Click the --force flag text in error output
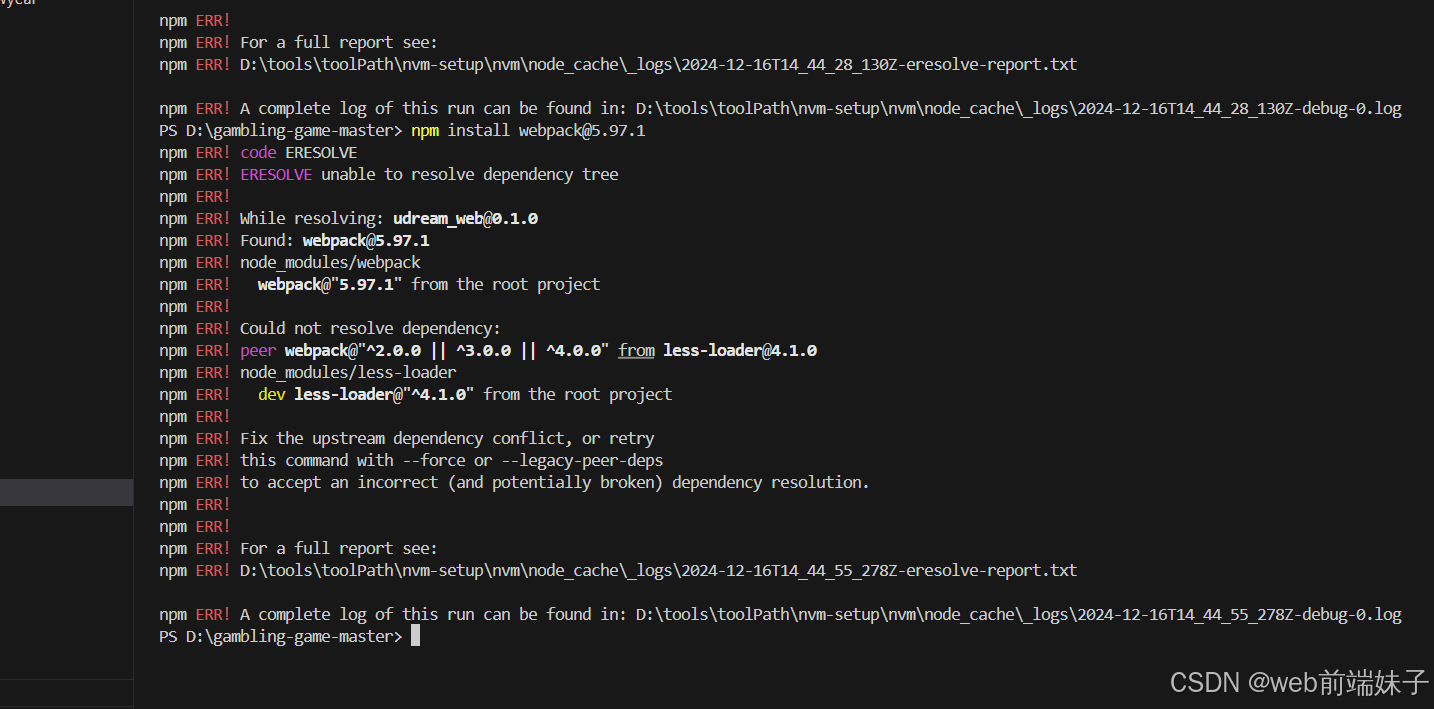1434x709 pixels. [x=433, y=460]
